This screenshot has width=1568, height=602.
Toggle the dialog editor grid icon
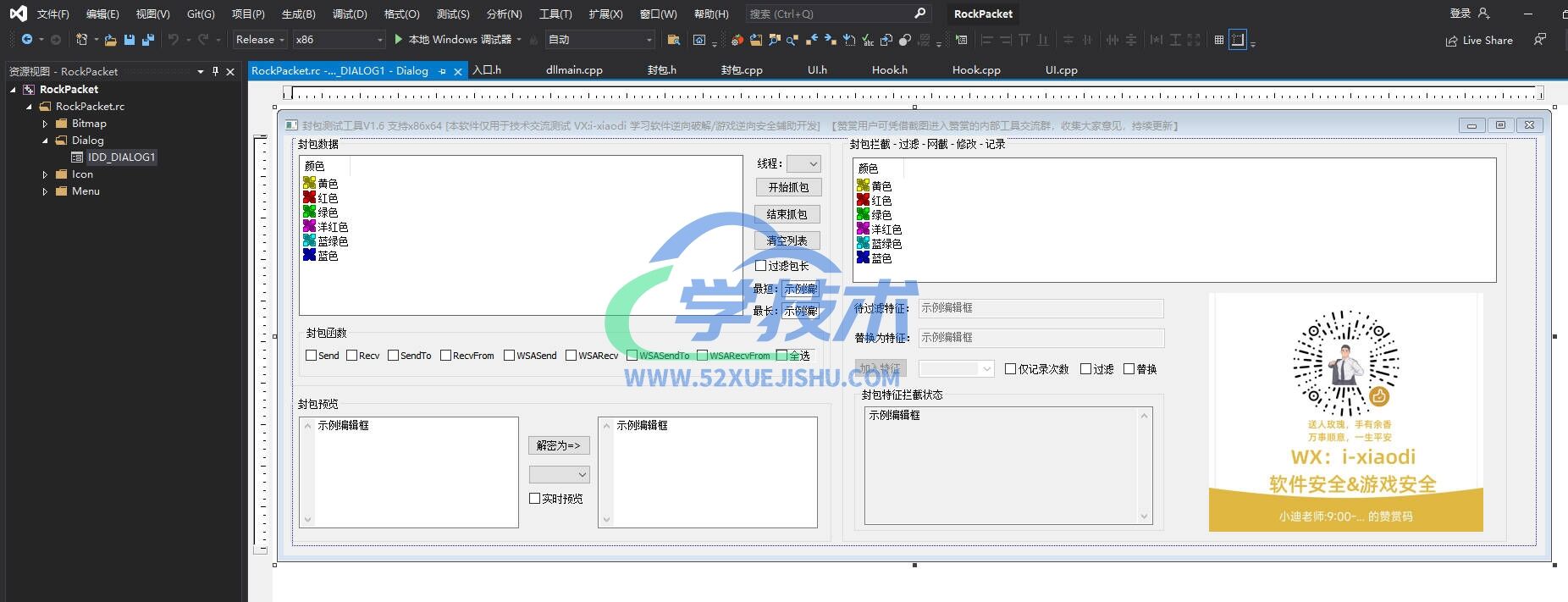(x=1218, y=40)
